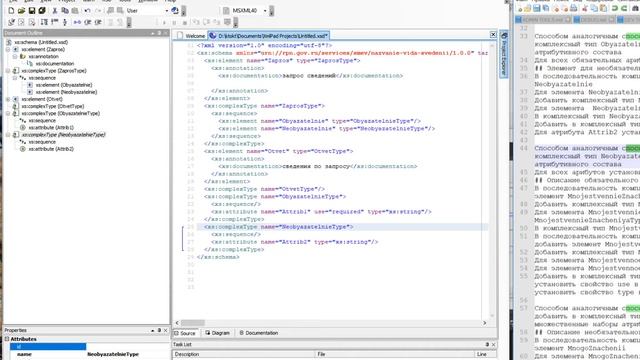Select xs:attribute (Attrib1) in outline
This screenshot has width=640, height=360.
click(x=51, y=127)
